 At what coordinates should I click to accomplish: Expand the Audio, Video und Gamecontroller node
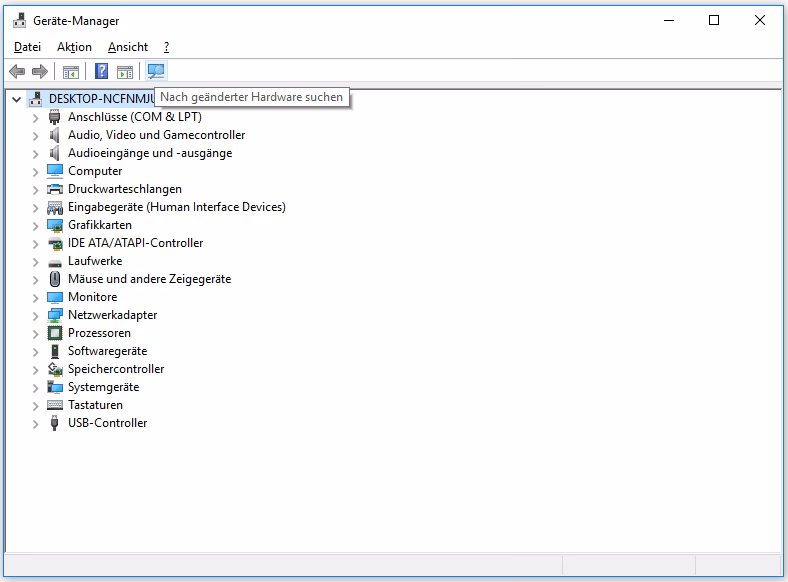point(36,135)
